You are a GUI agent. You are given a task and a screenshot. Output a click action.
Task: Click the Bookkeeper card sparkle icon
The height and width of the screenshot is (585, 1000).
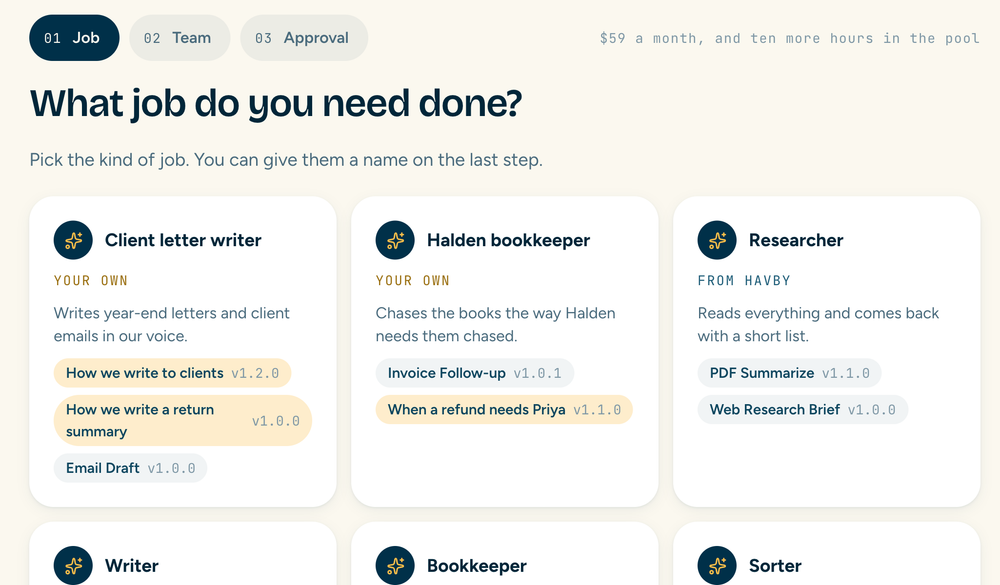pos(395,565)
